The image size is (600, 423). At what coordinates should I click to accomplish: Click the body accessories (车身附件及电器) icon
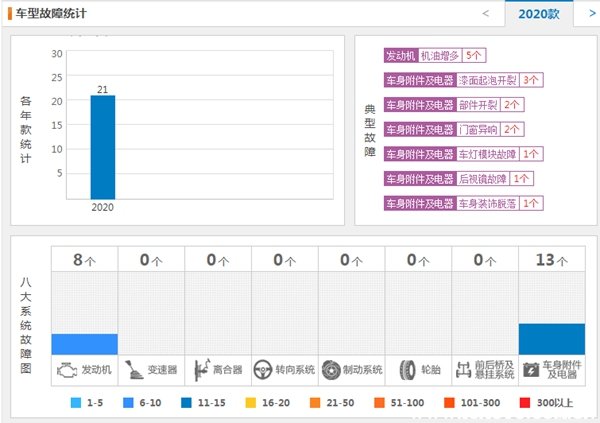click(x=530, y=369)
